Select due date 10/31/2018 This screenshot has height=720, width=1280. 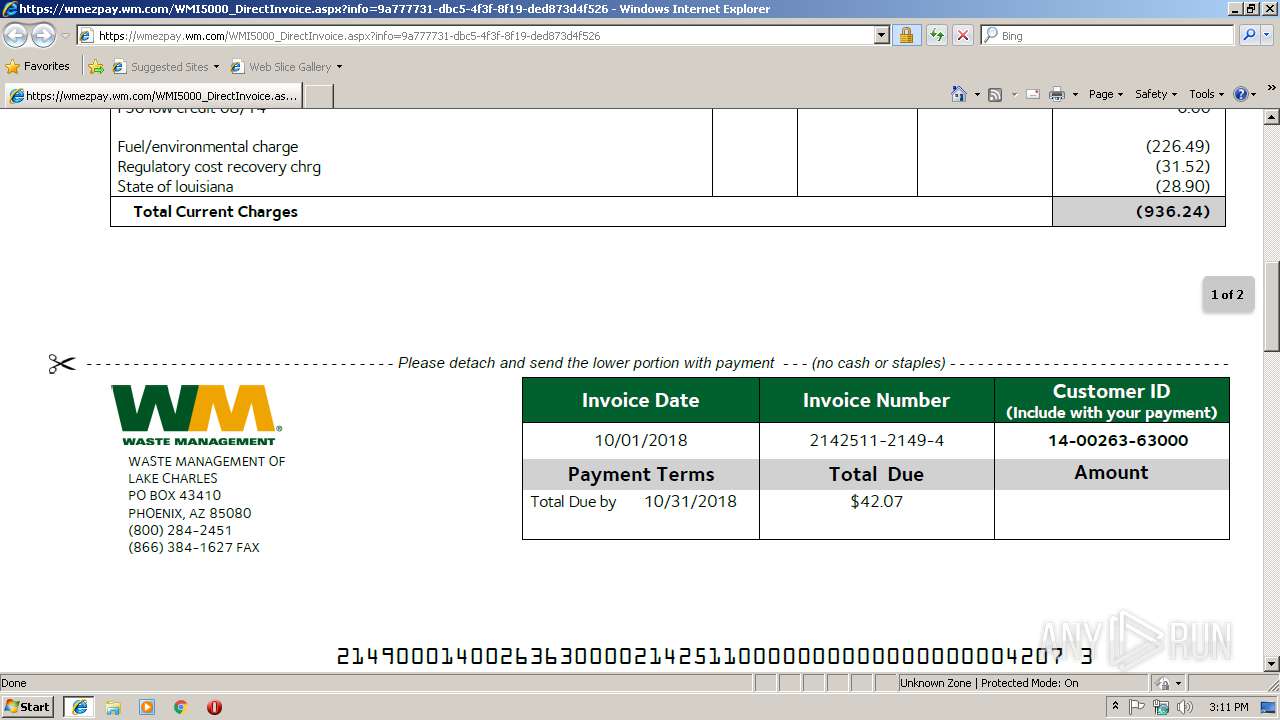point(690,501)
